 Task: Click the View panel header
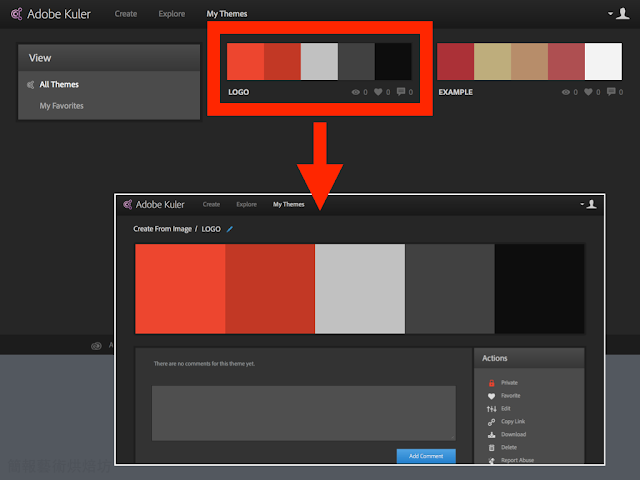click(x=109, y=58)
